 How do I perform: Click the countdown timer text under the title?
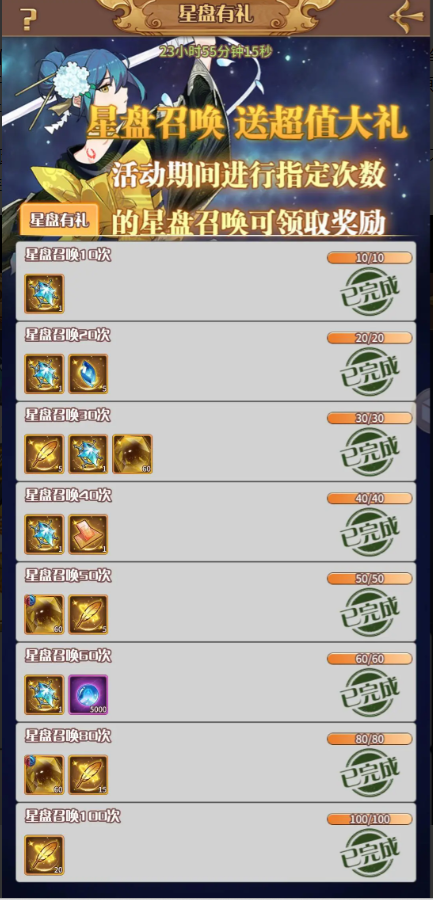tap(215, 51)
